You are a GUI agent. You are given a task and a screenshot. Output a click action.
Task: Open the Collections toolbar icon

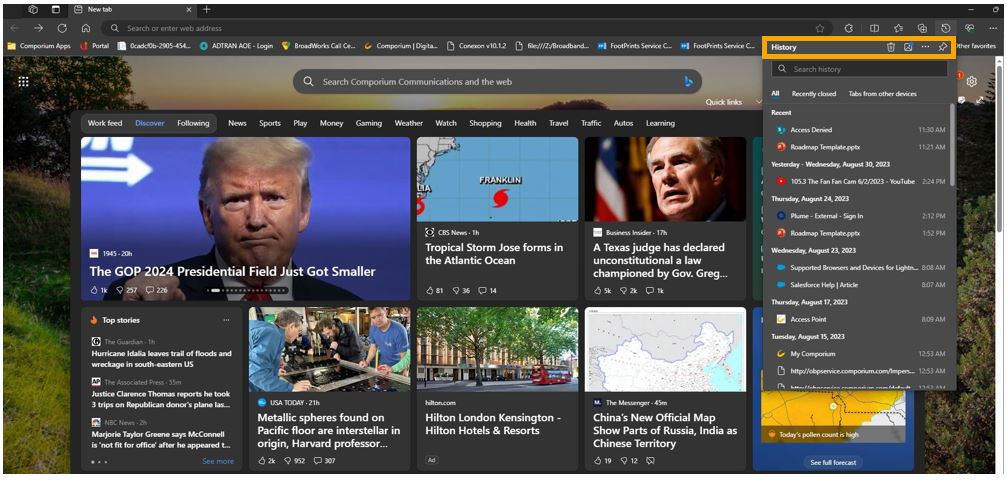click(922, 28)
